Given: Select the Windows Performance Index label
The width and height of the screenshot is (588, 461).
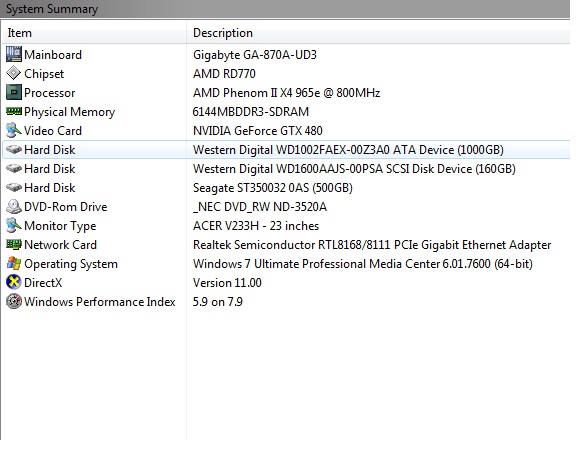Looking at the screenshot, I should coord(100,302).
